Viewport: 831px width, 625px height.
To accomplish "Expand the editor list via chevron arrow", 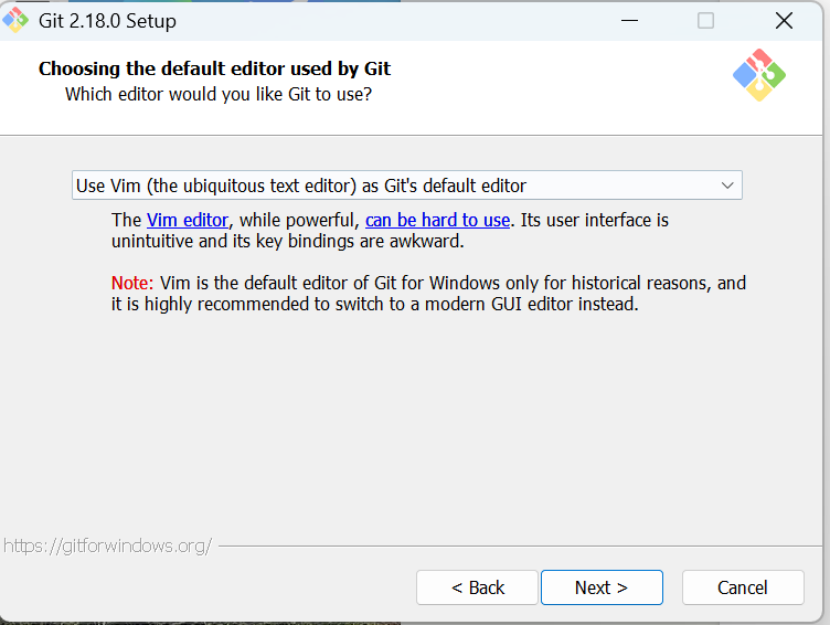I will [727, 186].
